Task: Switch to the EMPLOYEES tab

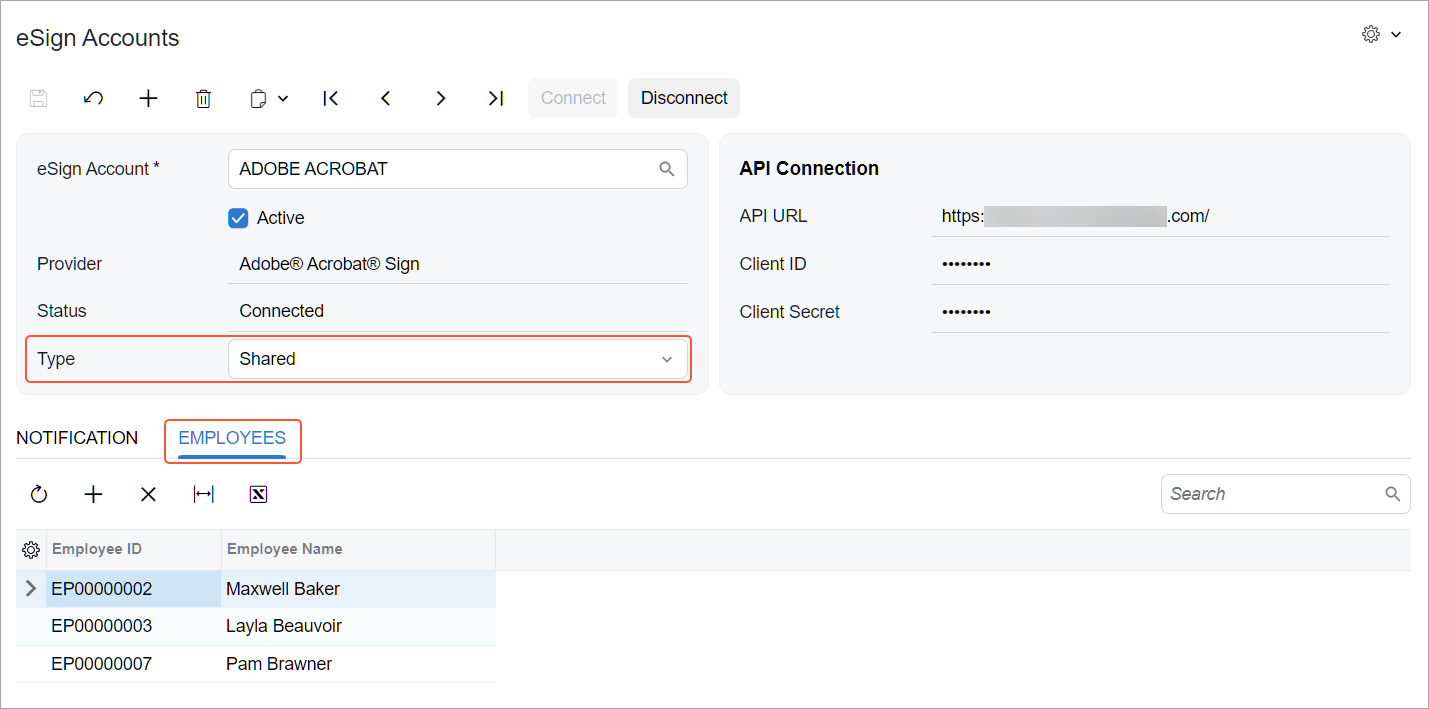Action: tap(232, 438)
